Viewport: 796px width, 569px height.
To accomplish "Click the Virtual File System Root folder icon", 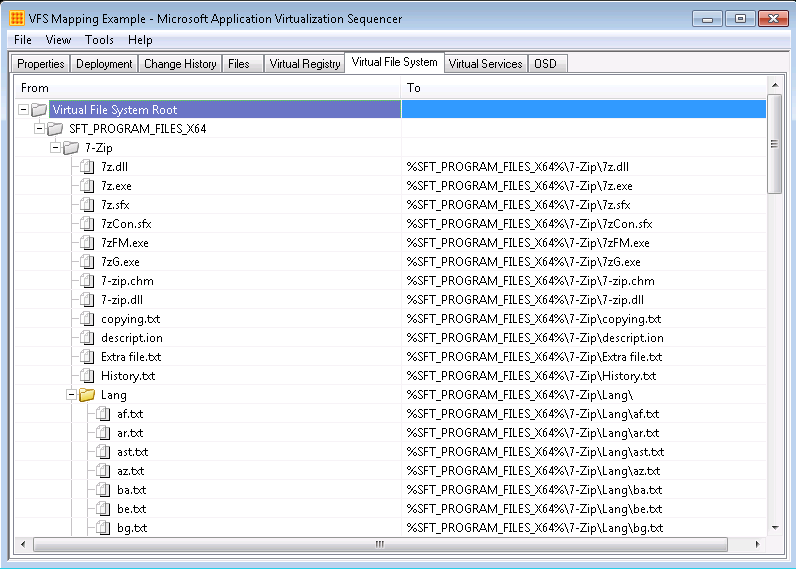I will [x=39, y=110].
